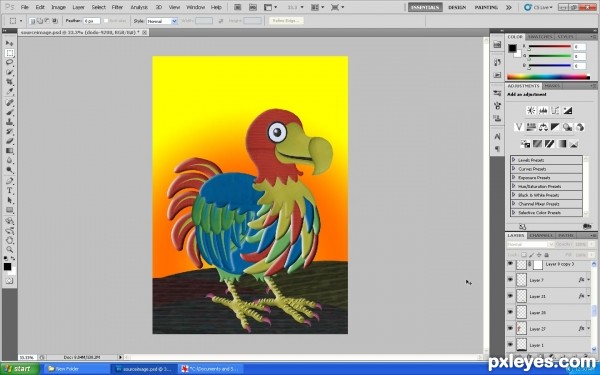
Task: Open the layer blend mode dropdown
Action: click(x=530, y=245)
